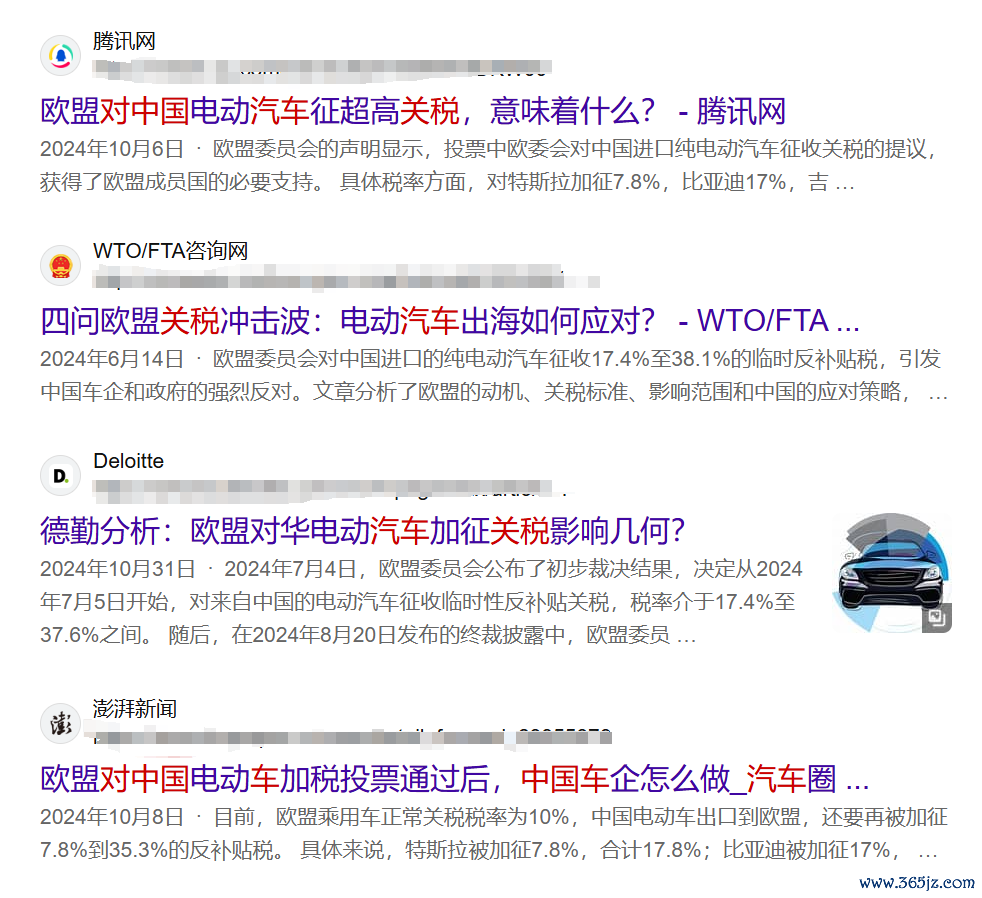982x898 pixels.
Task: Click the date 2024年10月31日 in snippet
Action: [x=118, y=569]
